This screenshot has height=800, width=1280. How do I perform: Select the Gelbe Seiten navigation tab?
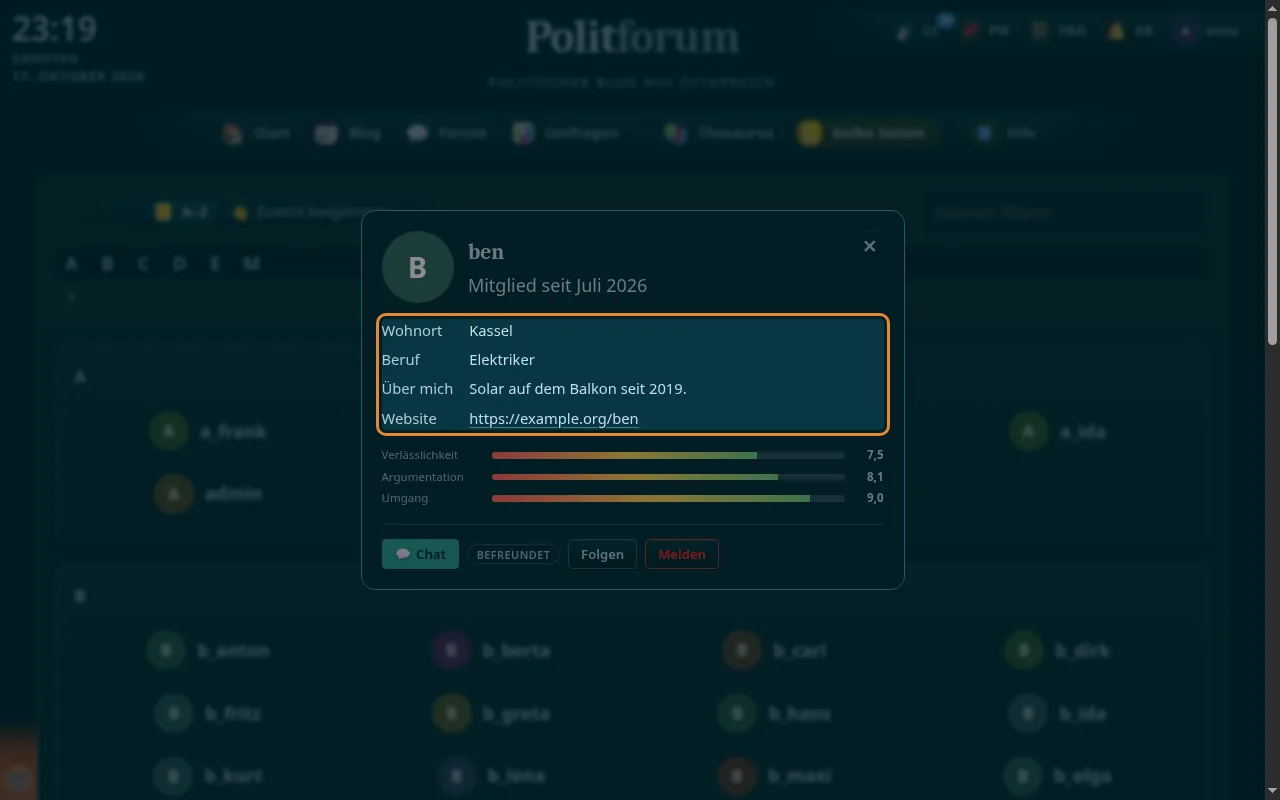tap(866, 133)
